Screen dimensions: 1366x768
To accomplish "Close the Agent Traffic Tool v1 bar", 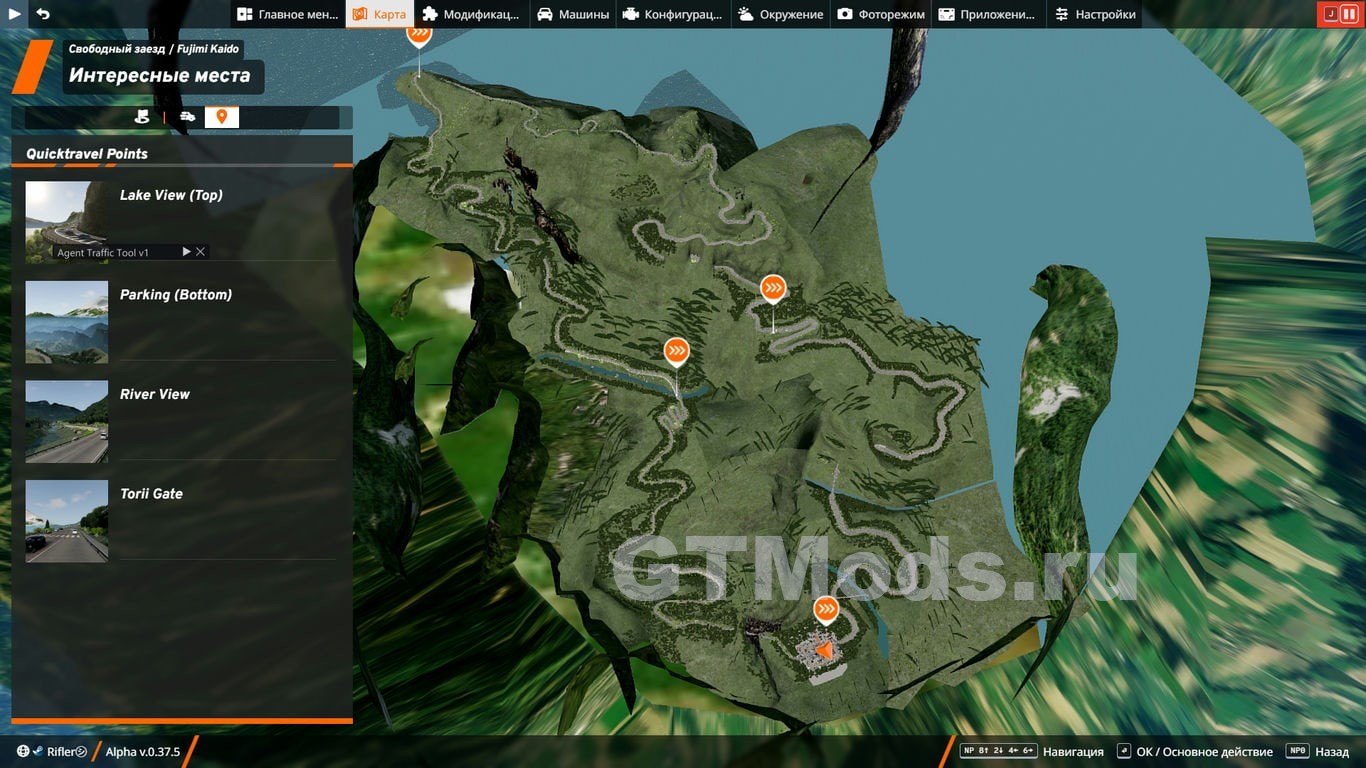I will pyautogui.click(x=200, y=252).
